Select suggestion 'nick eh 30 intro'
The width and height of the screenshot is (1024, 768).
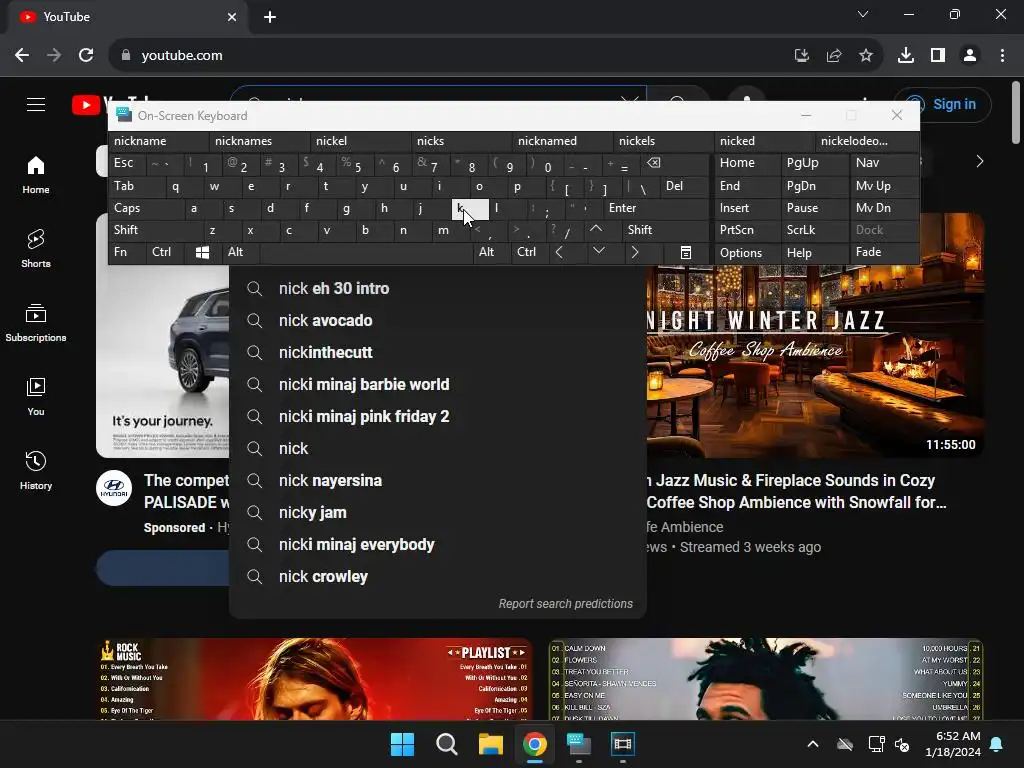[x=438, y=289]
